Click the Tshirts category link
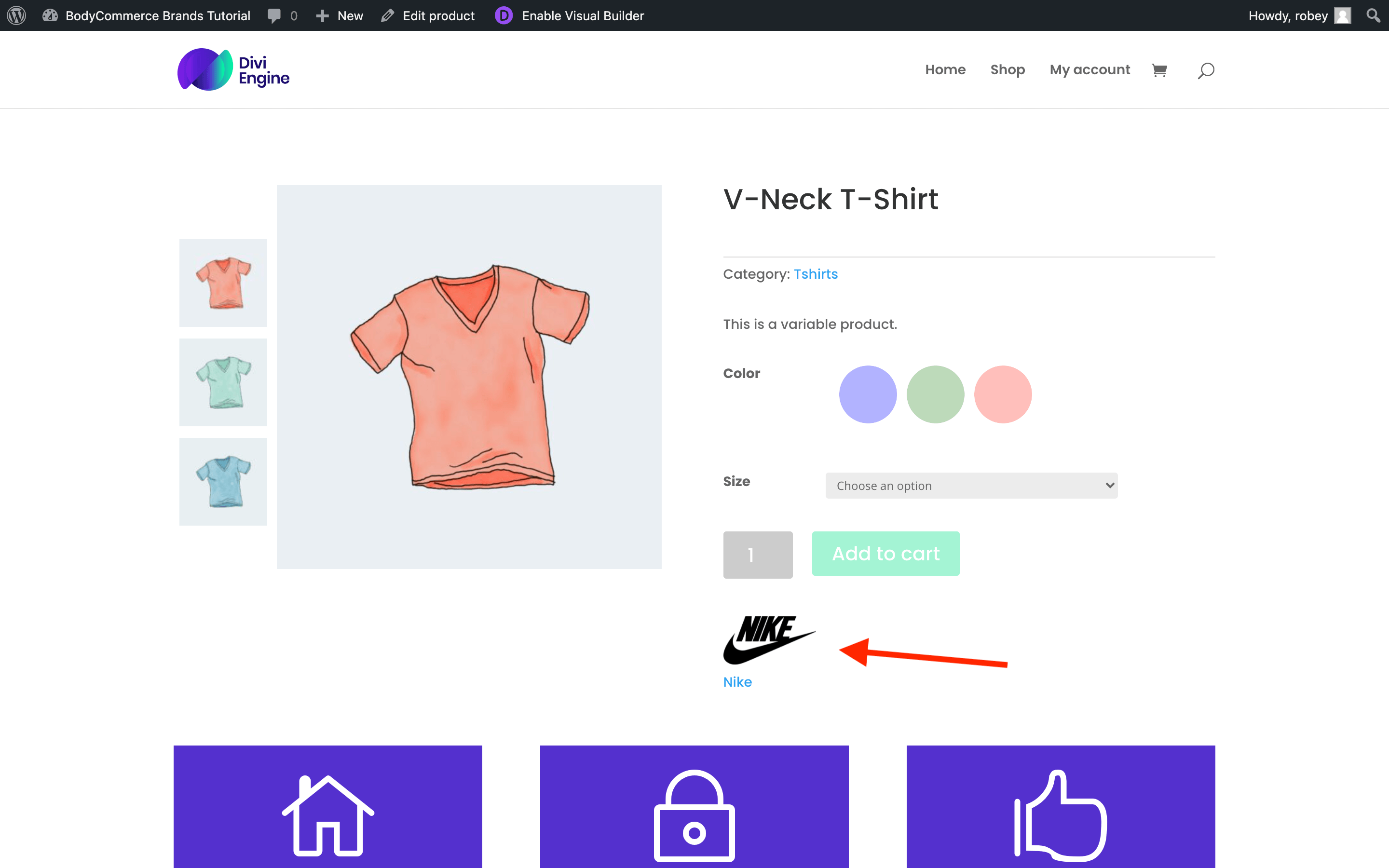 (x=814, y=273)
